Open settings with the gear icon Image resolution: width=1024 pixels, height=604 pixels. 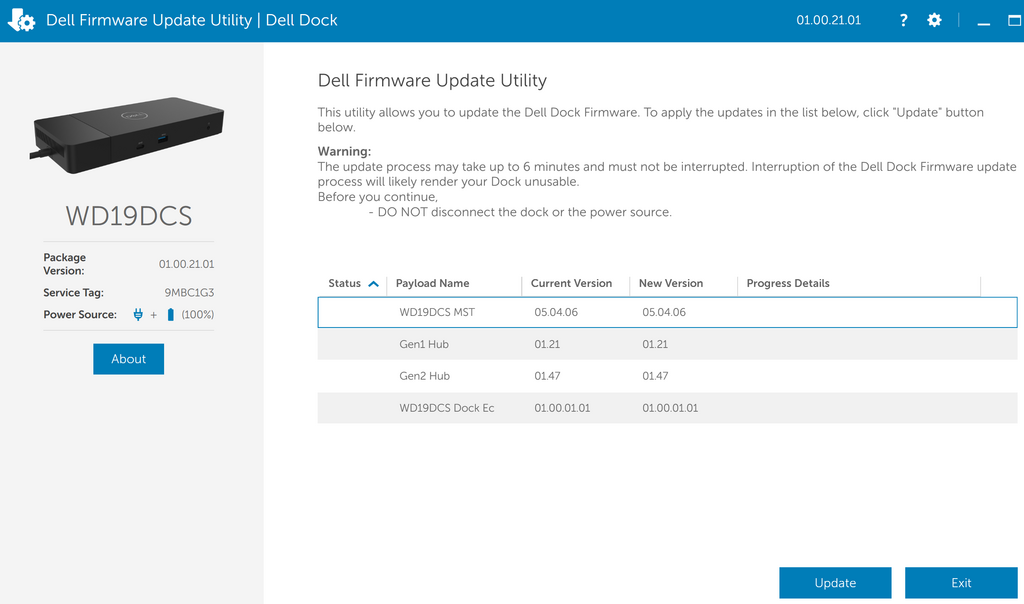coord(935,20)
